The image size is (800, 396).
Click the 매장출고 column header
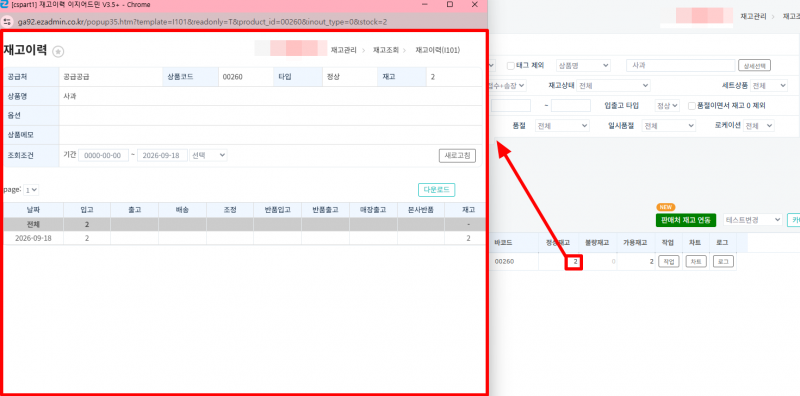coord(373,210)
